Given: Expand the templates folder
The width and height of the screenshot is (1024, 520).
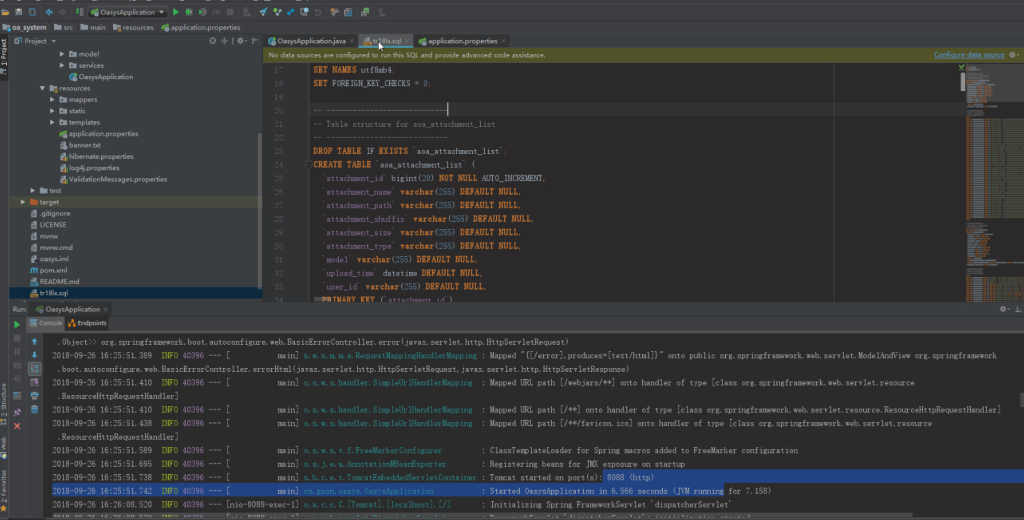Looking at the screenshot, I should pyautogui.click(x=52, y=122).
